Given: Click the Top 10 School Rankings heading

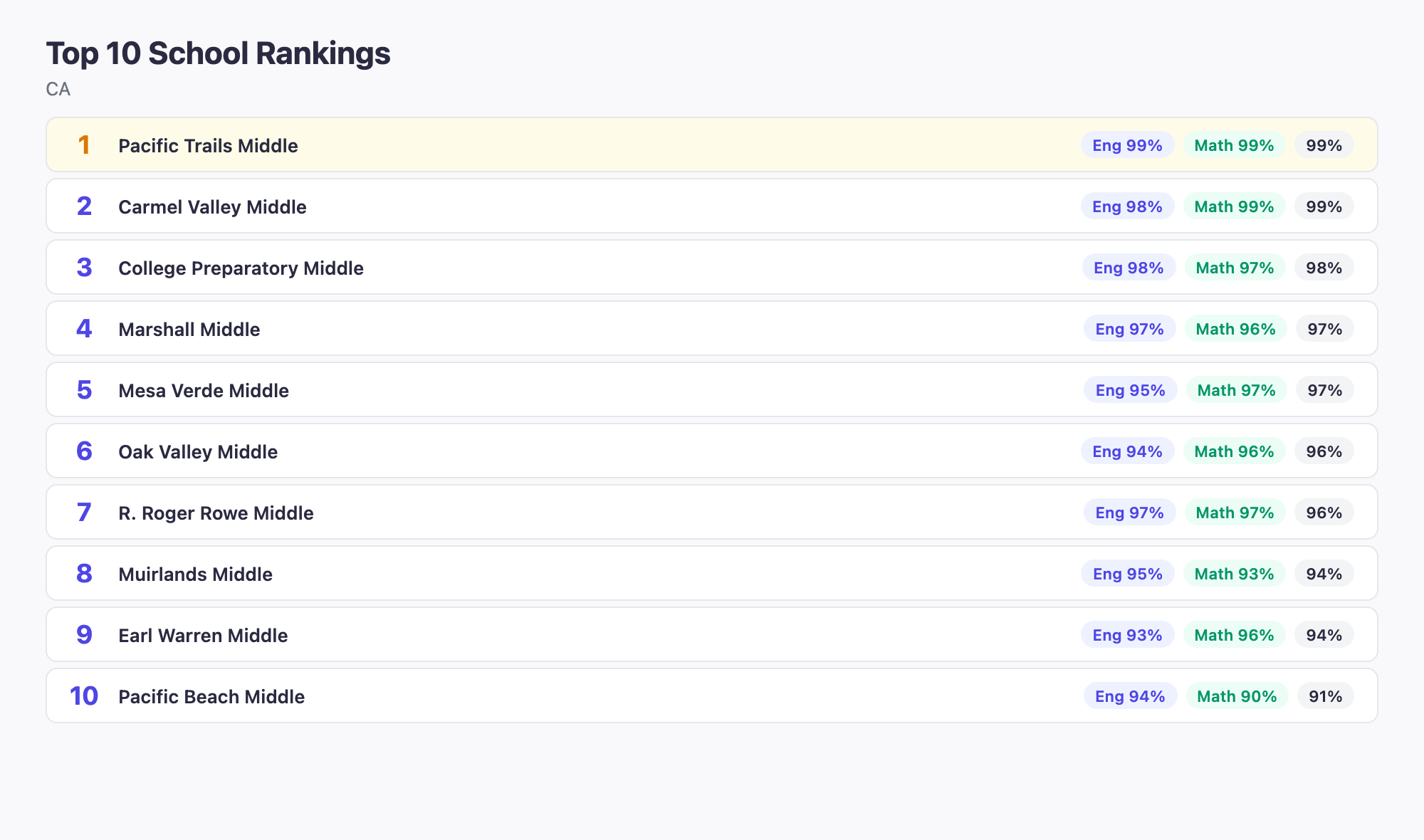Looking at the screenshot, I should point(218,53).
